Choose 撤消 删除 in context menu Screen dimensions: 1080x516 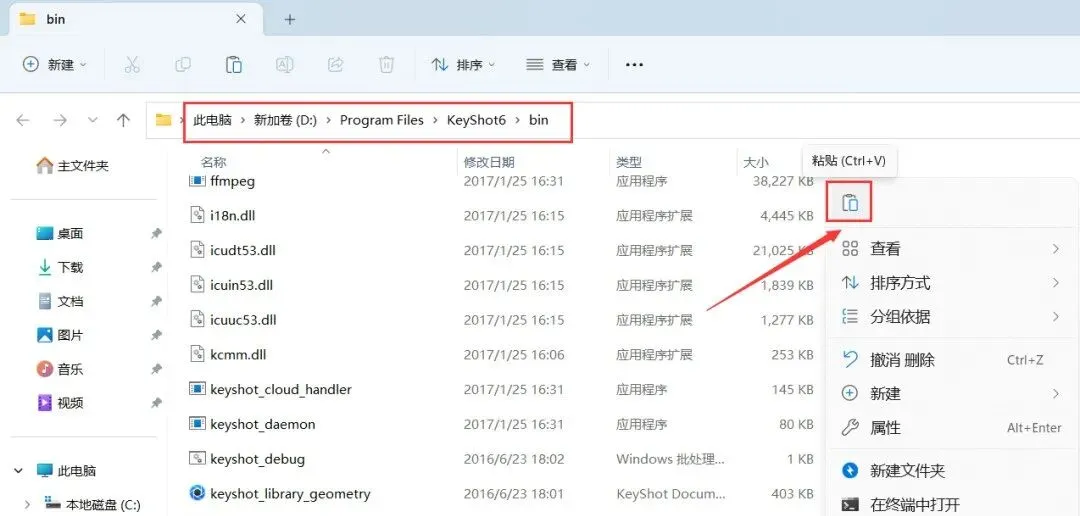(x=952, y=360)
